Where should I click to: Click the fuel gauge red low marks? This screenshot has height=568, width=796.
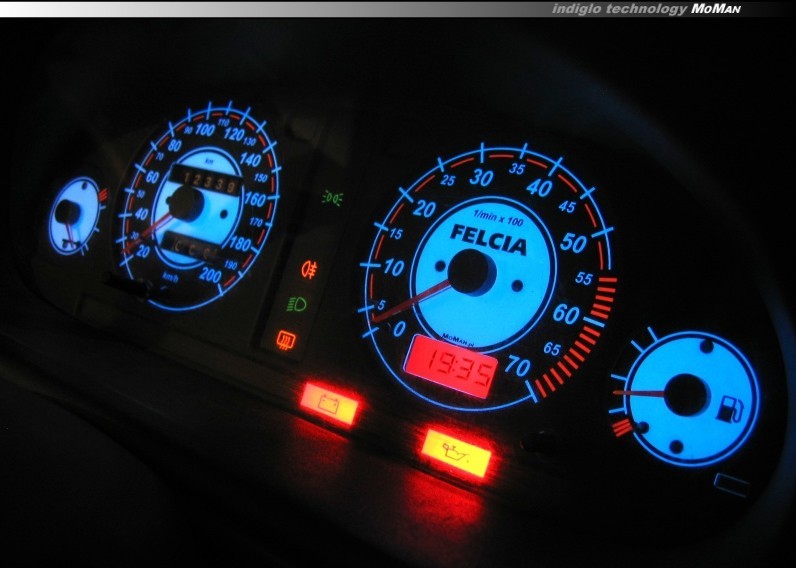pyautogui.click(x=621, y=428)
